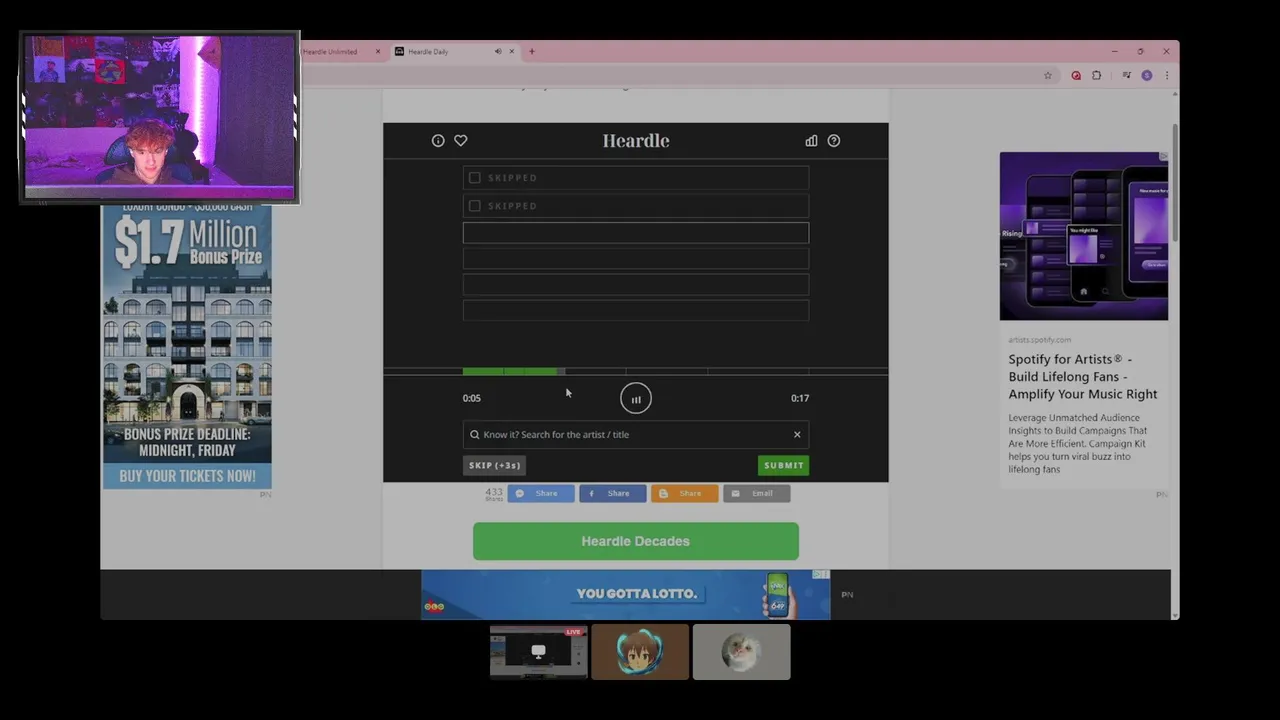Open the Chrome three-dot menu
The height and width of the screenshot is (720, 1280).
tap(1166, 75)
